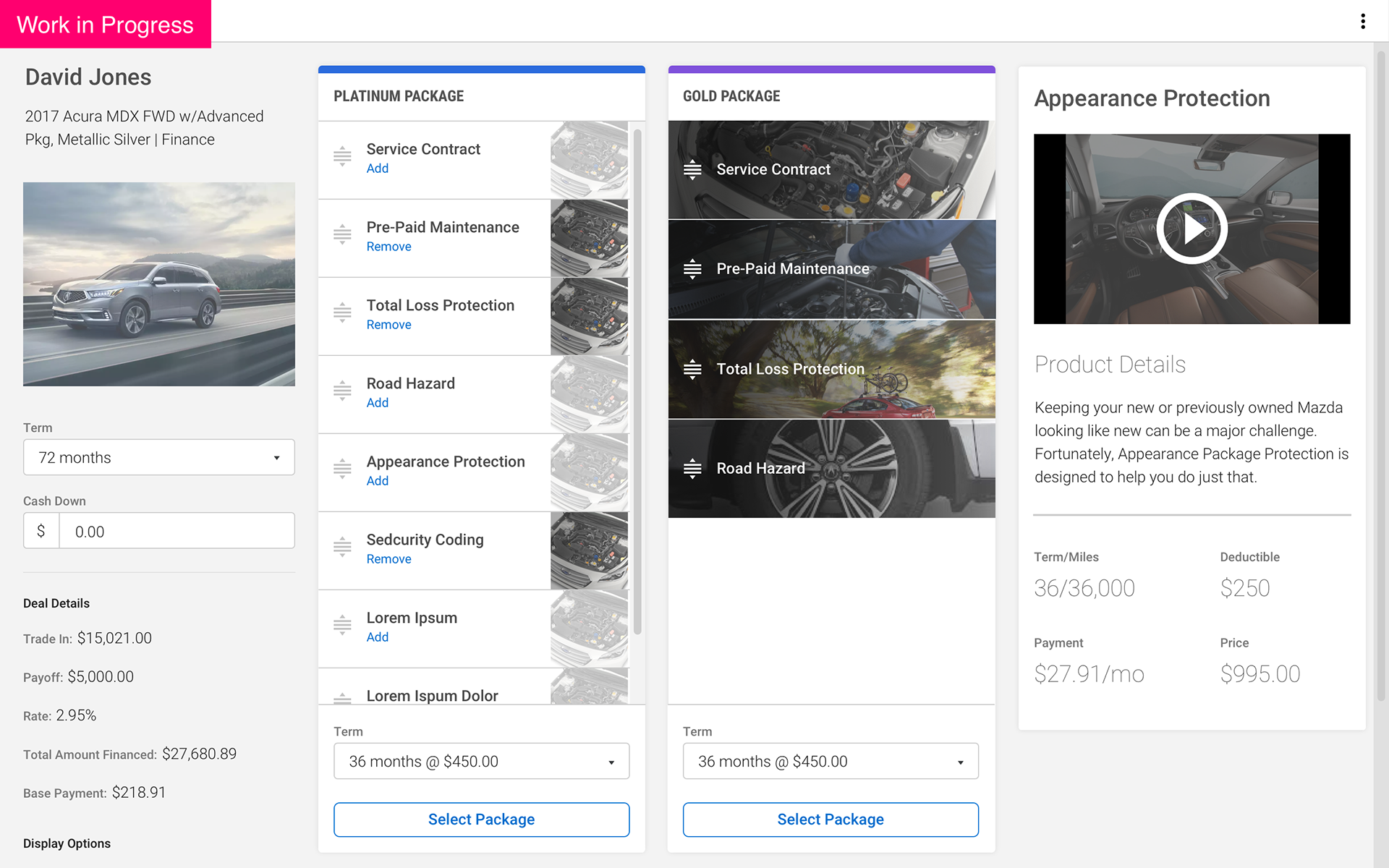Play the Appearance Protection video
The height and width of the screenshot is (868, 1389).
(x=1192, y=229)
